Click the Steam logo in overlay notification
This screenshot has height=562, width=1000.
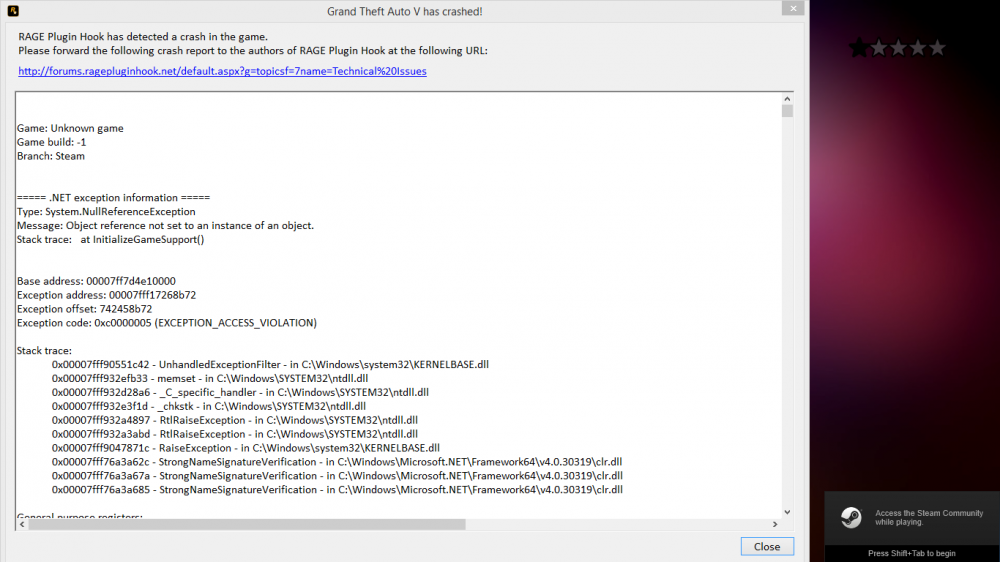851,517
